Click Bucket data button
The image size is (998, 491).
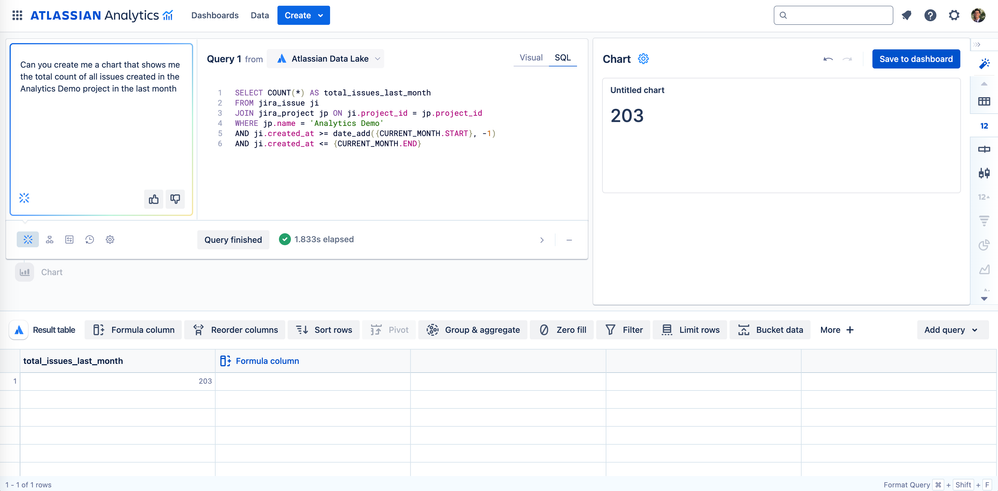(770, 330)
